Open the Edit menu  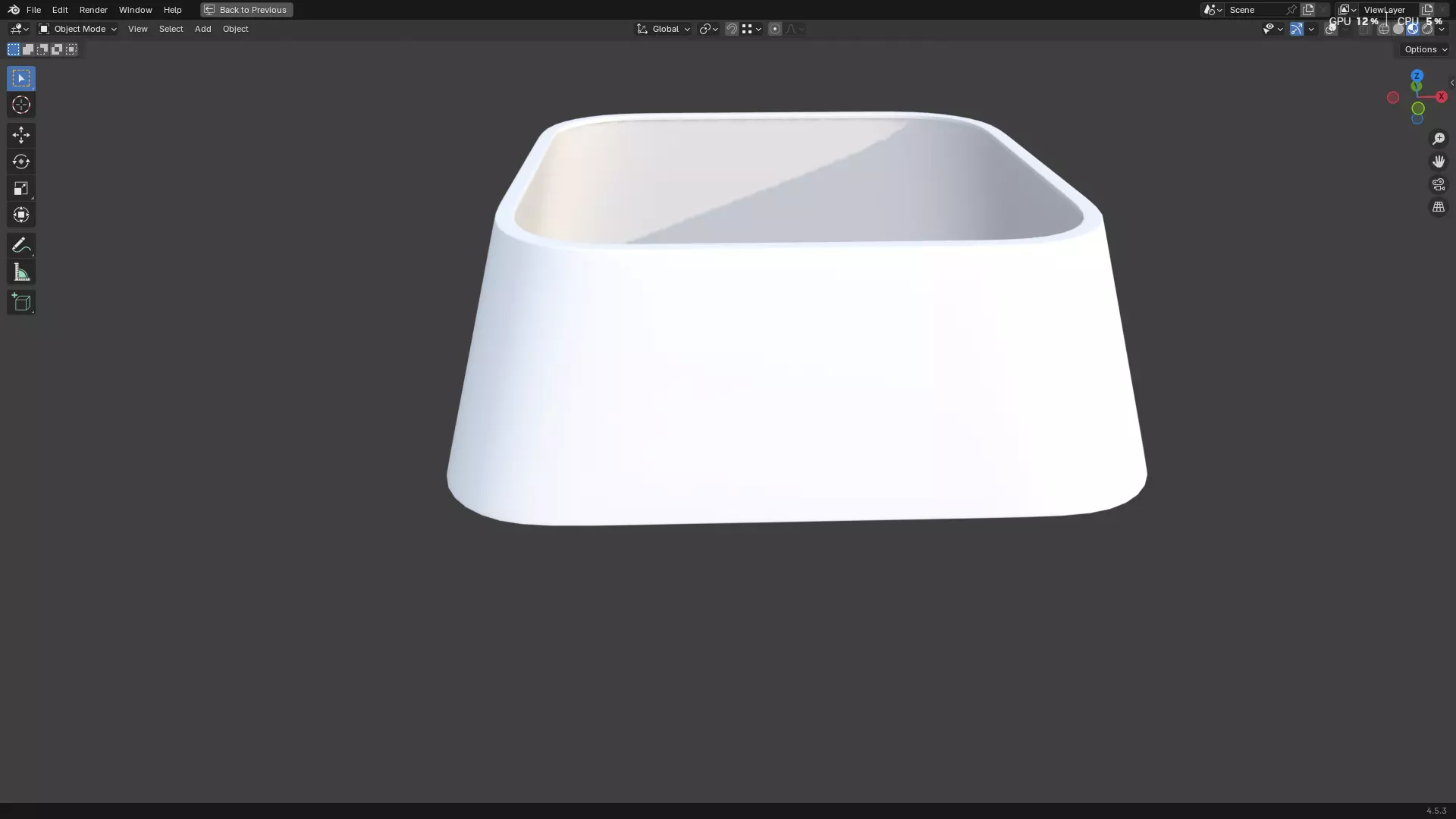click(x=60, y=10)
